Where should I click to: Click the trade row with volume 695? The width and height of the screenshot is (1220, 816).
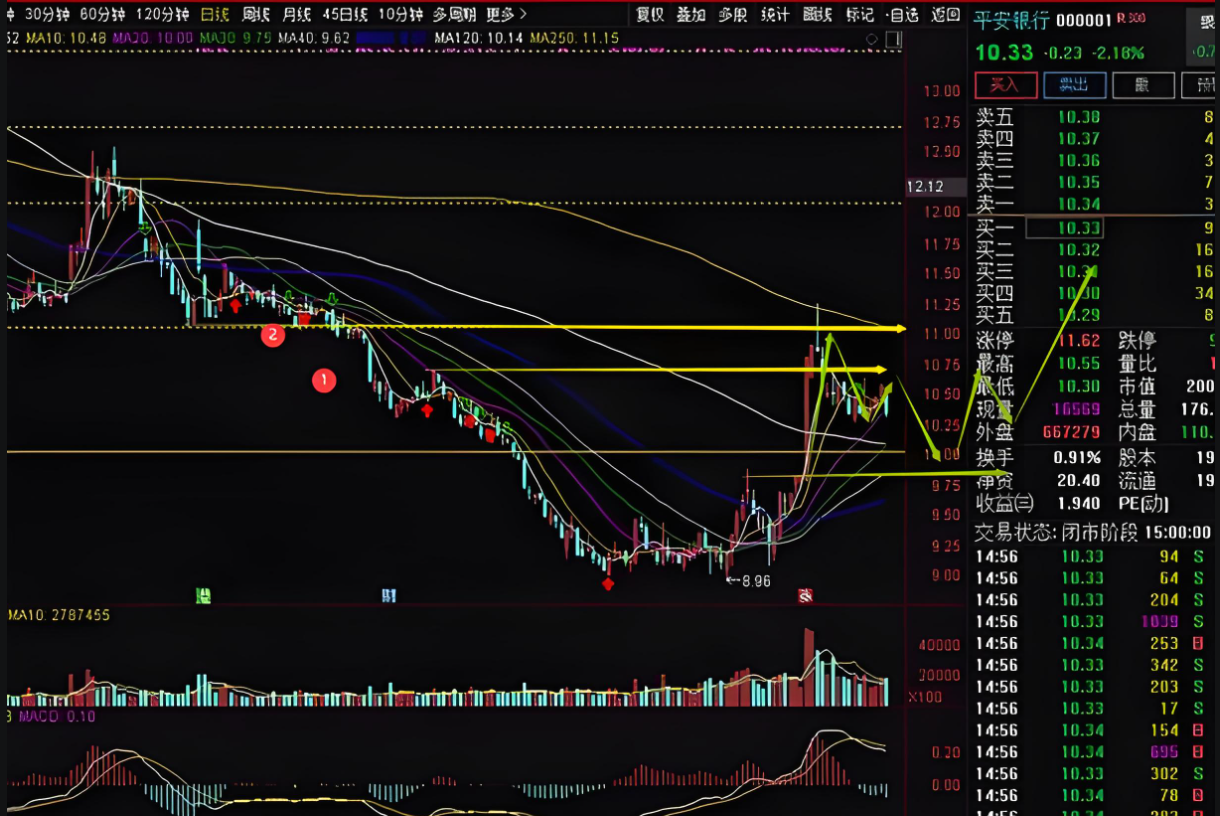point(1094,751)
